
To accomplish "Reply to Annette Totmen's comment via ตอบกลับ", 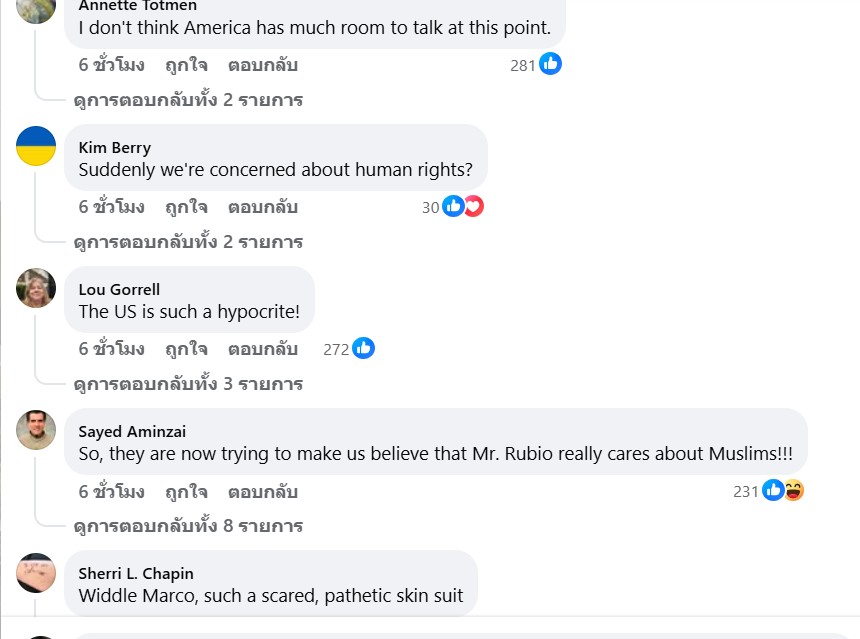I will tap(263, 65).
